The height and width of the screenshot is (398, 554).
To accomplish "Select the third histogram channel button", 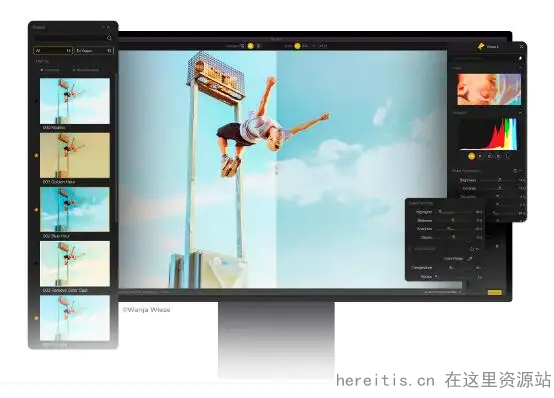I will [x=489, y=156].
